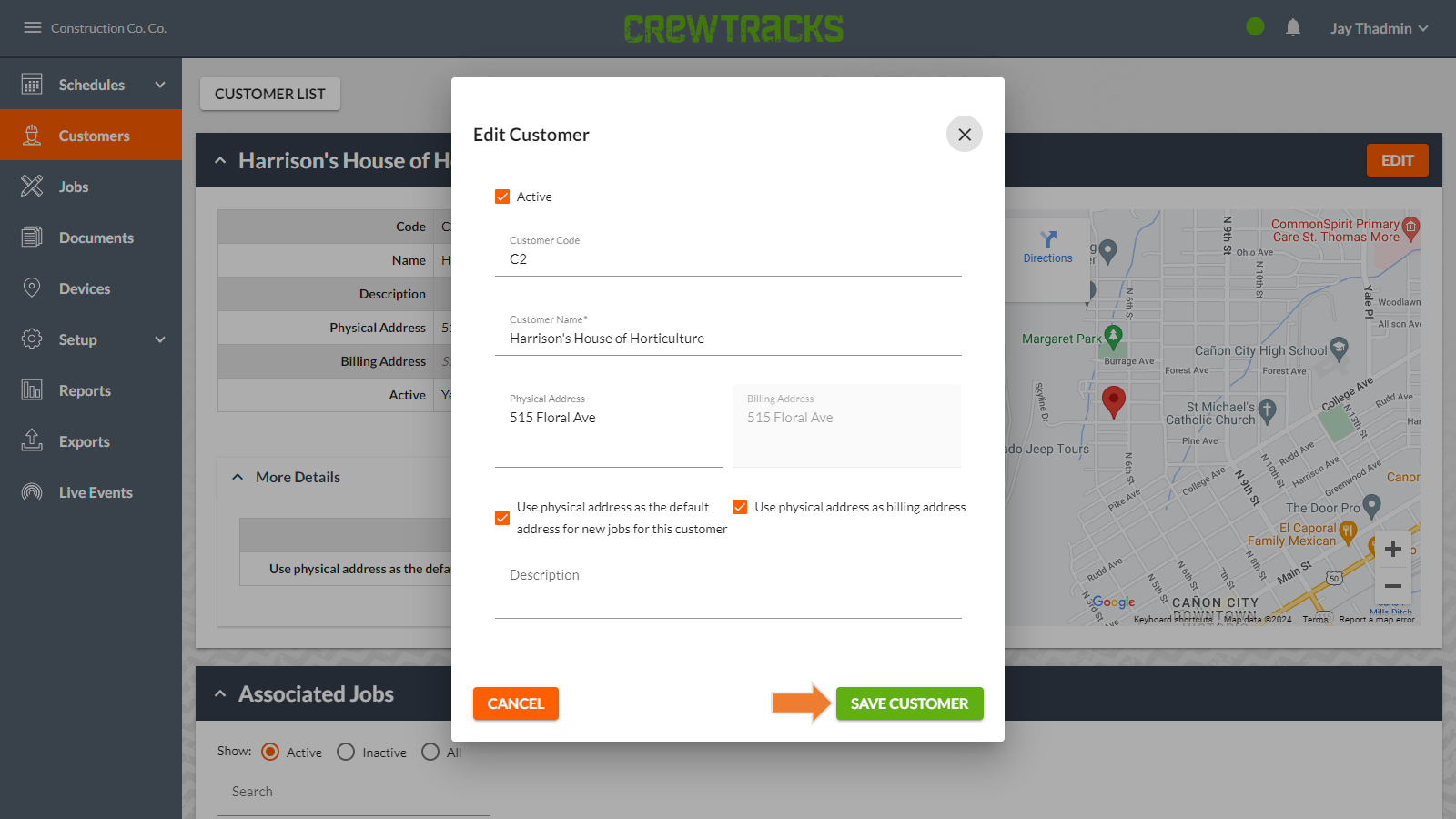This screenshot has height=819, width=1456.
Task: Toggle default address for new jobs checkbox
Action: point(502,518)
